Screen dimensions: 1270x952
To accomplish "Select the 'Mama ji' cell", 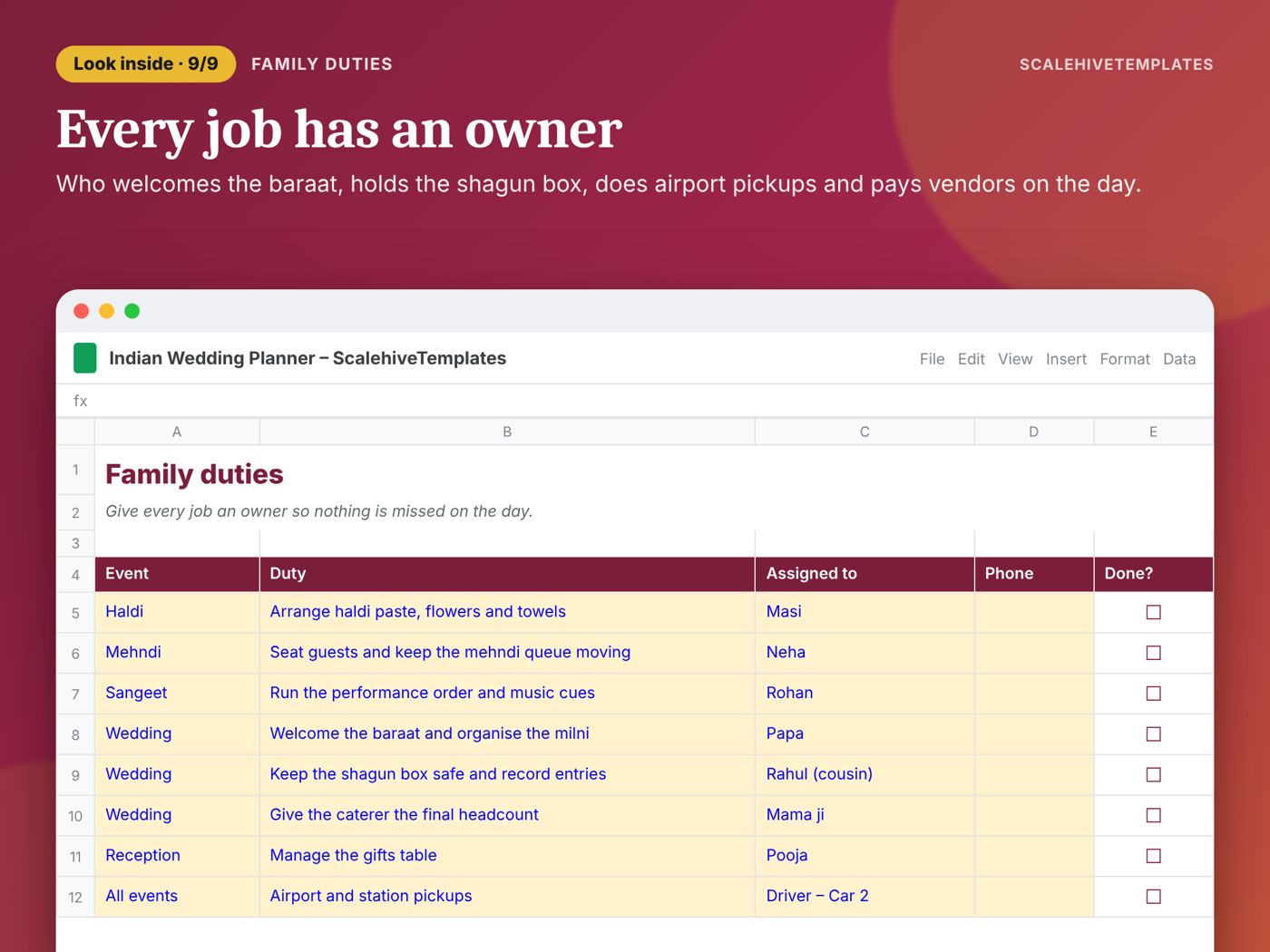I will pyautogui.click(x=865, y=814).
